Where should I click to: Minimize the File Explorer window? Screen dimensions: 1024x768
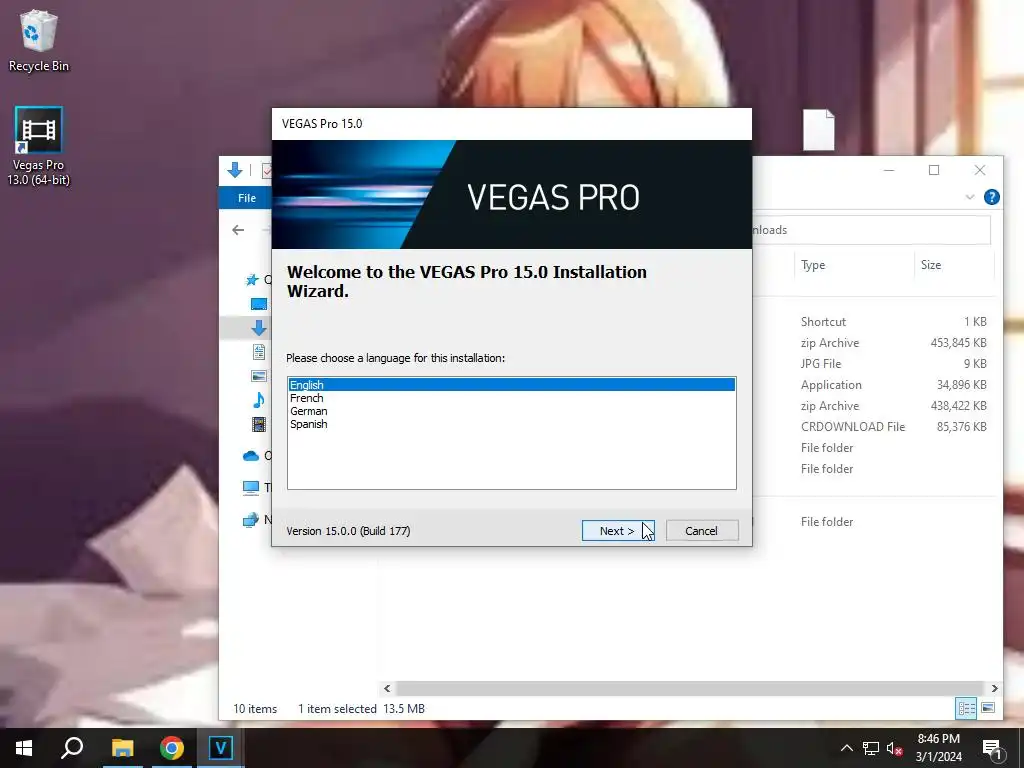click(889, 170)
